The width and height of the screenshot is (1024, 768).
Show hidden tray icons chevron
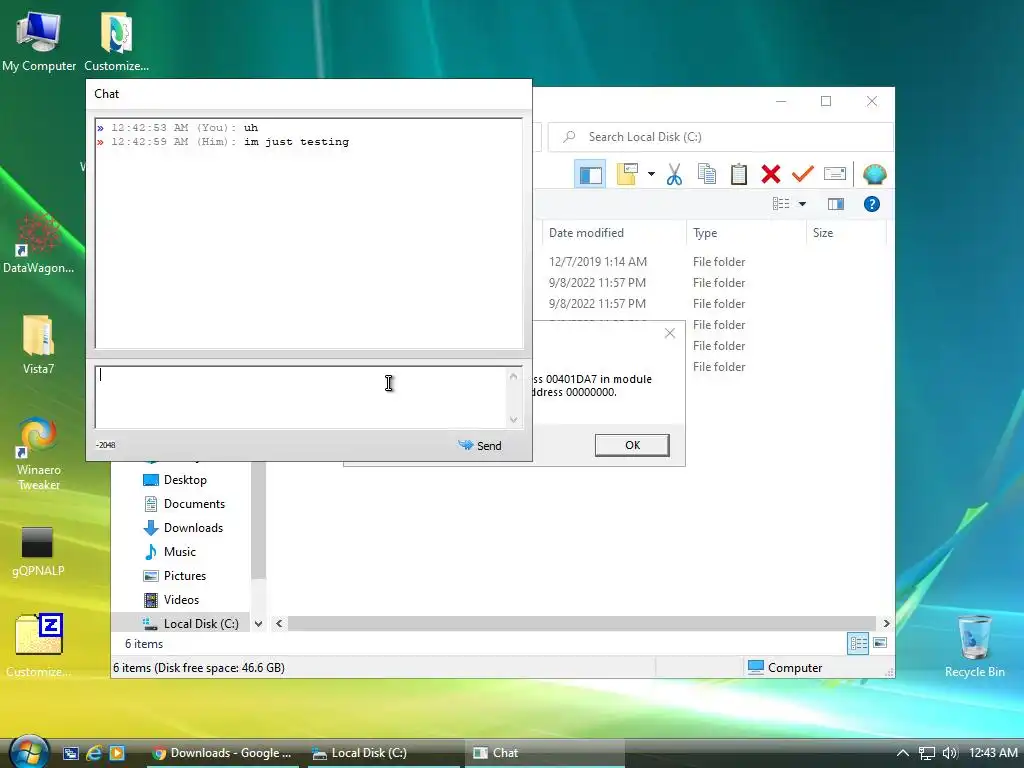click(903, 753)
